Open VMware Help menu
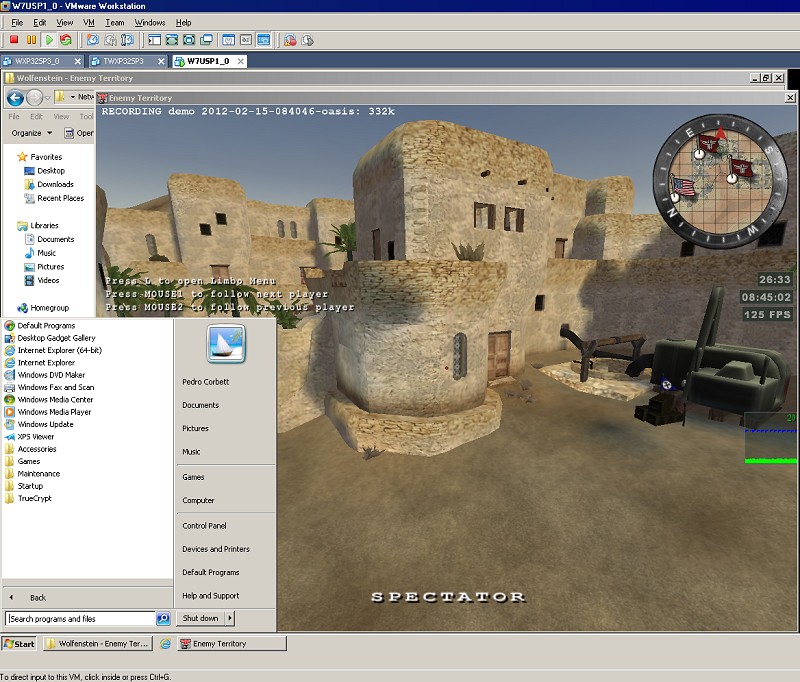This screenshot has width=800, height=682. tap(183, 22)
